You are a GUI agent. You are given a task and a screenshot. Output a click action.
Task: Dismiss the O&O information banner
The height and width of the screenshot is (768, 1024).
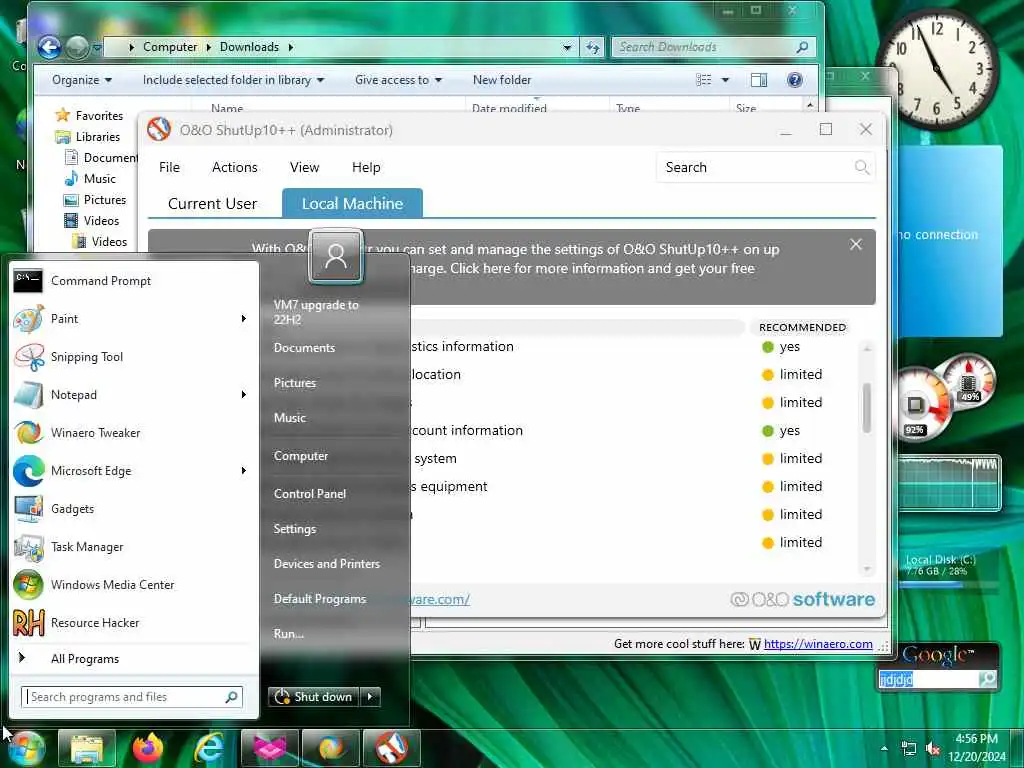point(856,244)
